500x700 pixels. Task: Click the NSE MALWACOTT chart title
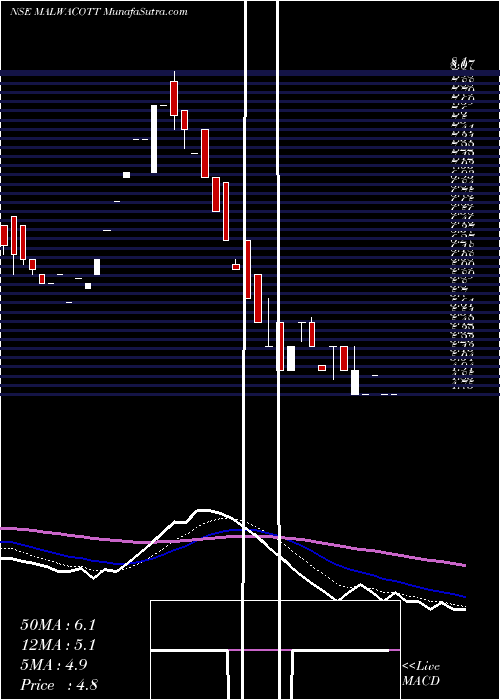tap(99, 12)
